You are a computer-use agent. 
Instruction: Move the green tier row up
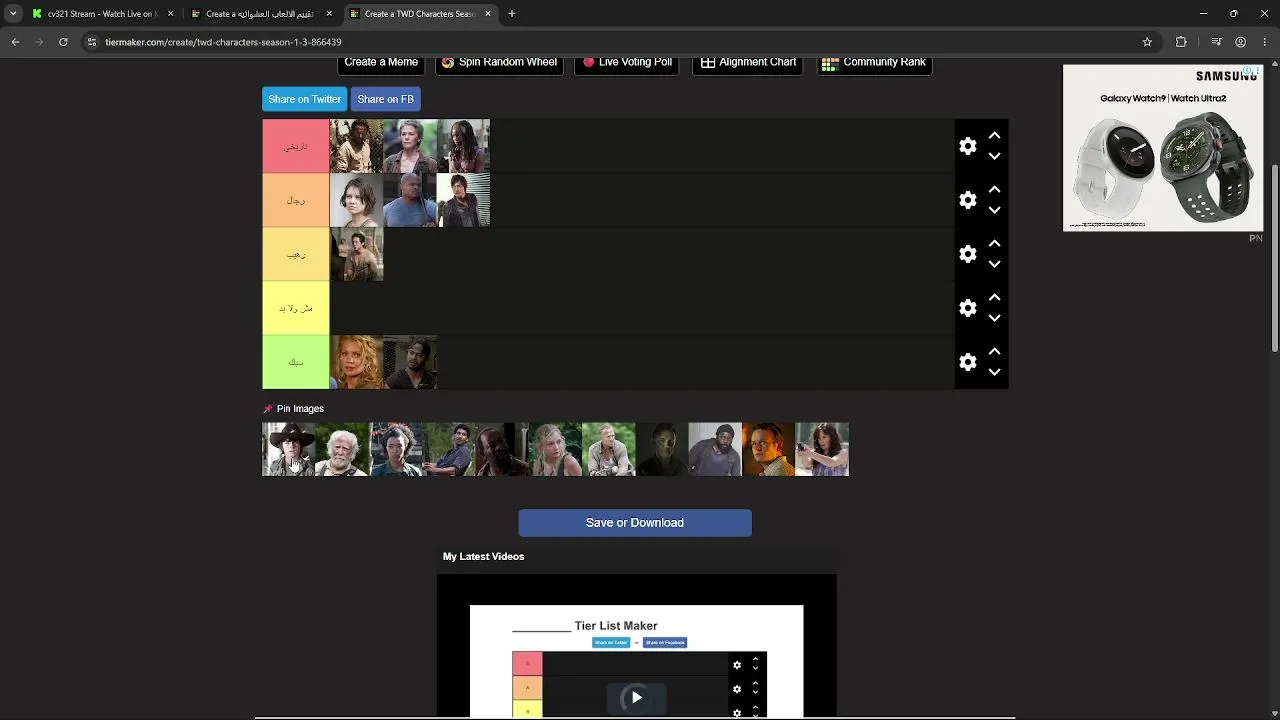coord(994,351)
